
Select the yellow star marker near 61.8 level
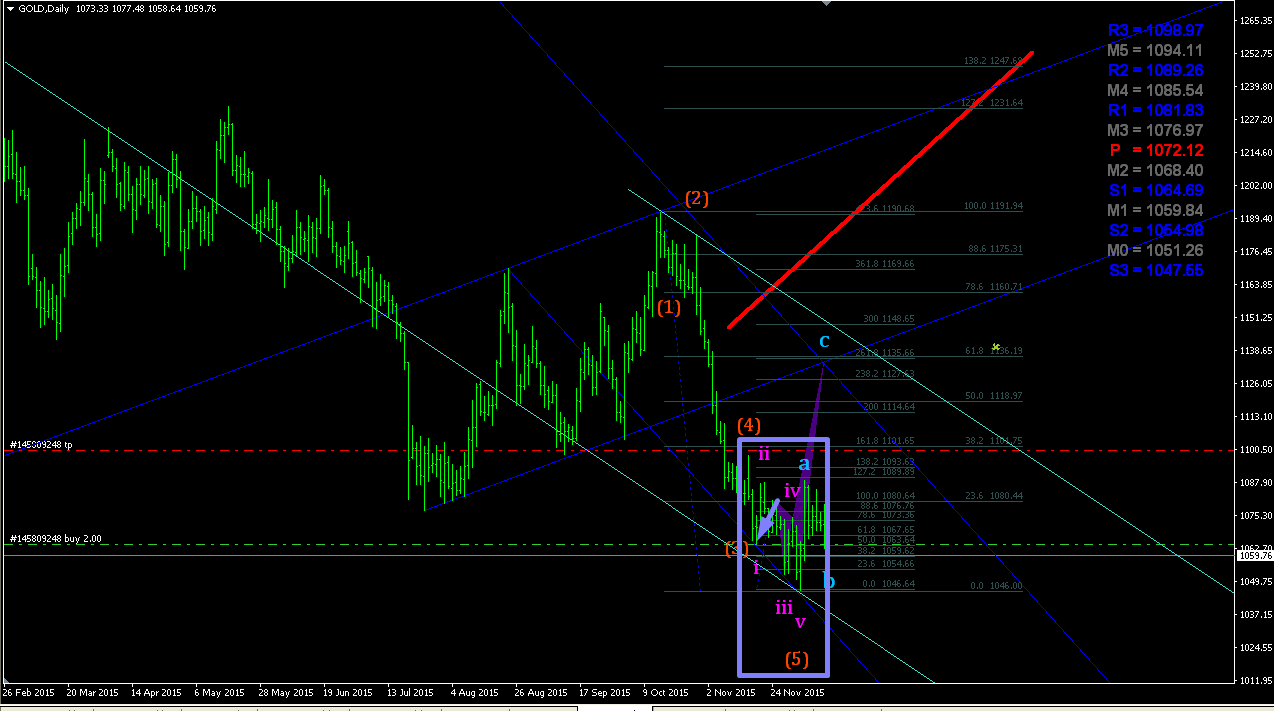coord(995,346)
